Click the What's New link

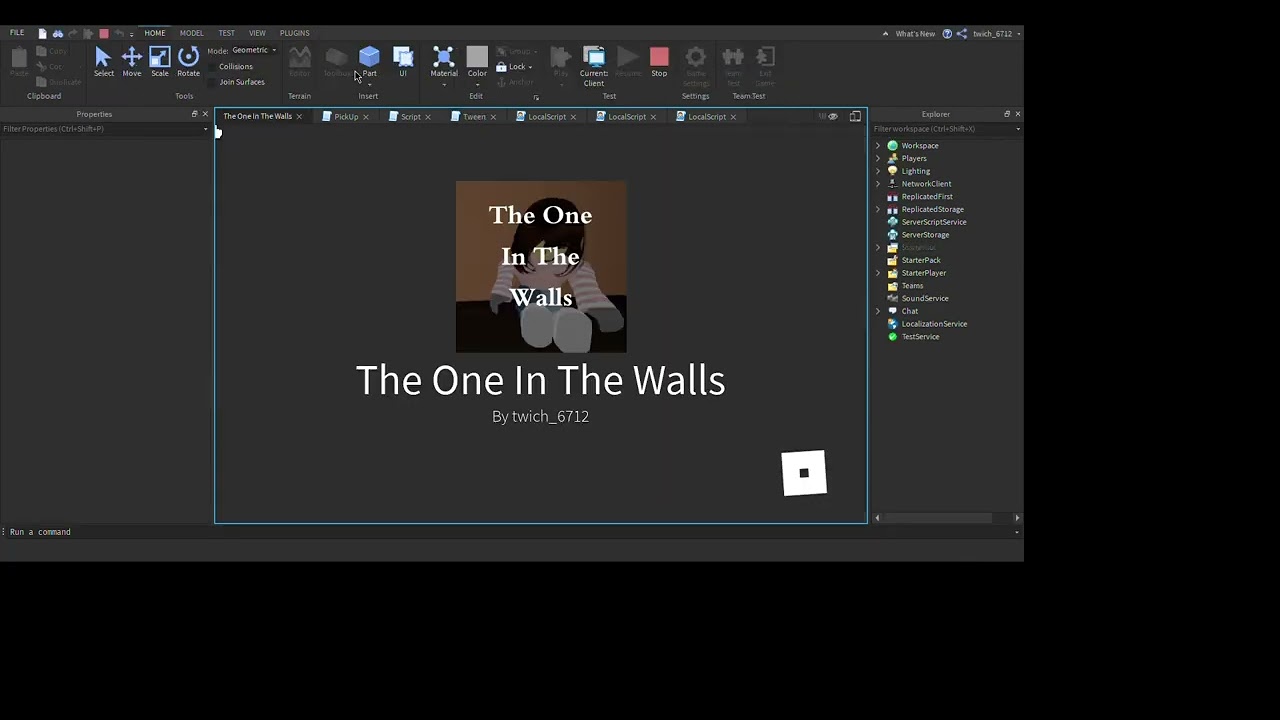[915, 34]
